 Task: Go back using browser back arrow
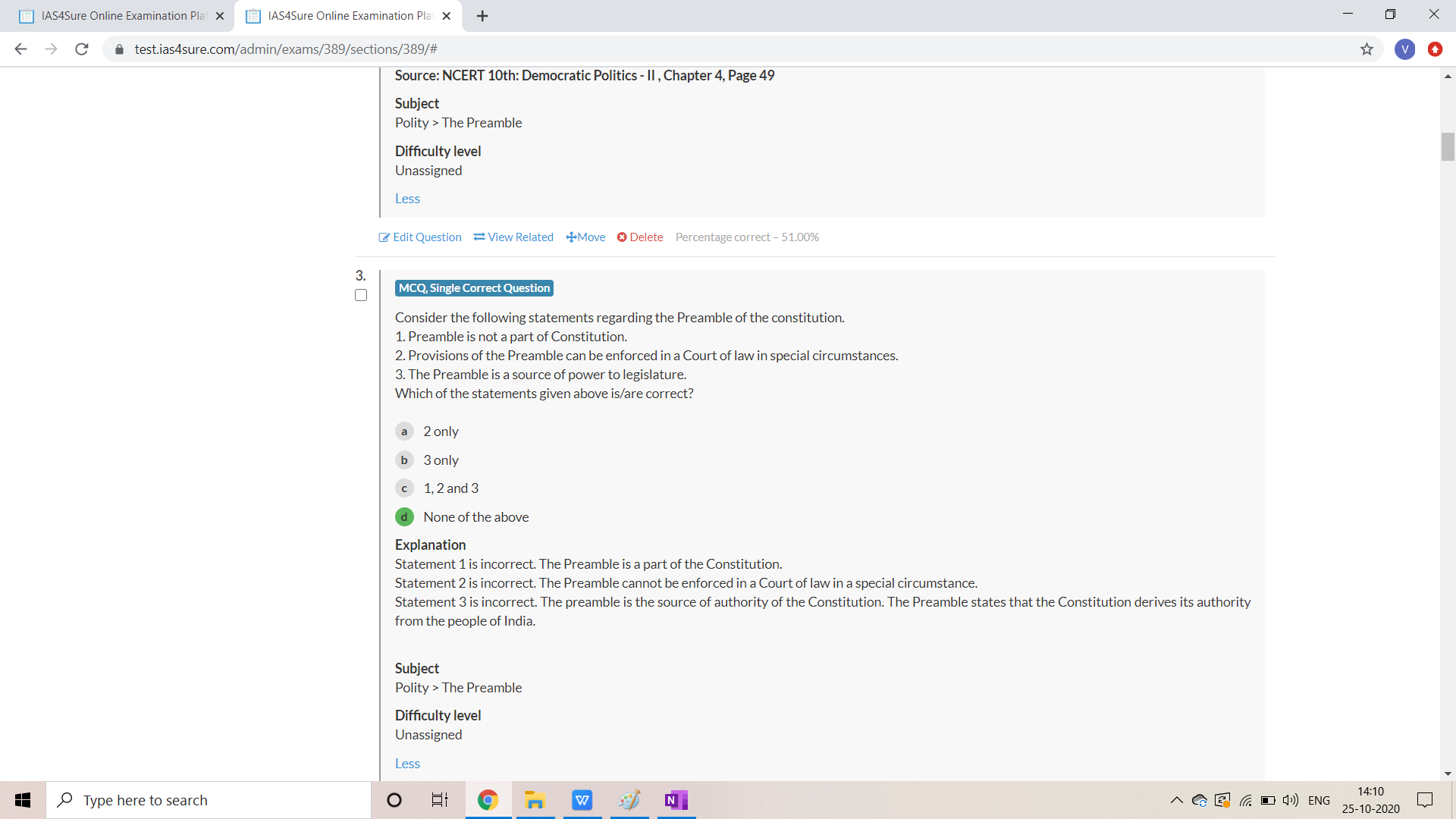coord(21,49)
